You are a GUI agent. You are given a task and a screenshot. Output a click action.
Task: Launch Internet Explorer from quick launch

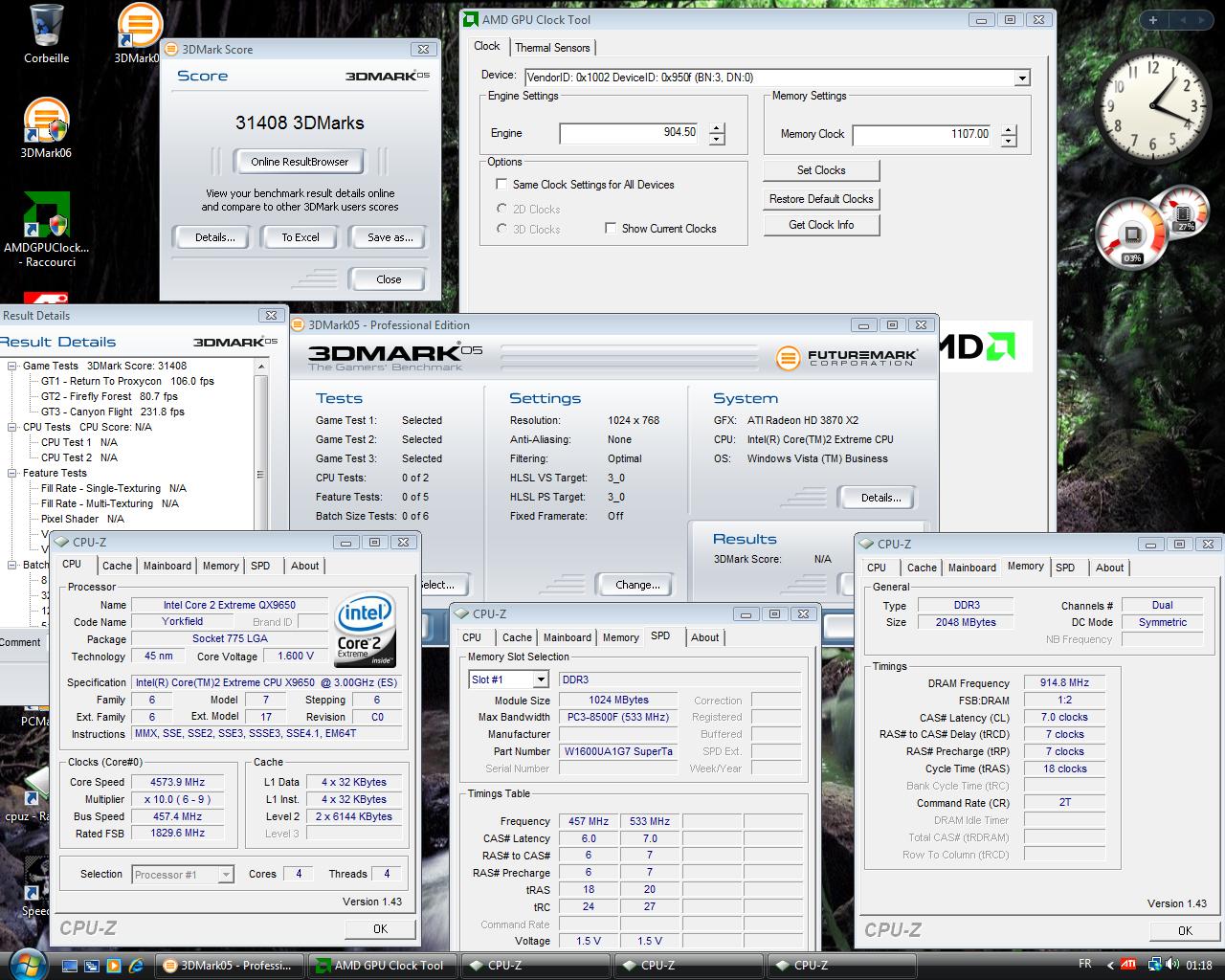(135, 965)
